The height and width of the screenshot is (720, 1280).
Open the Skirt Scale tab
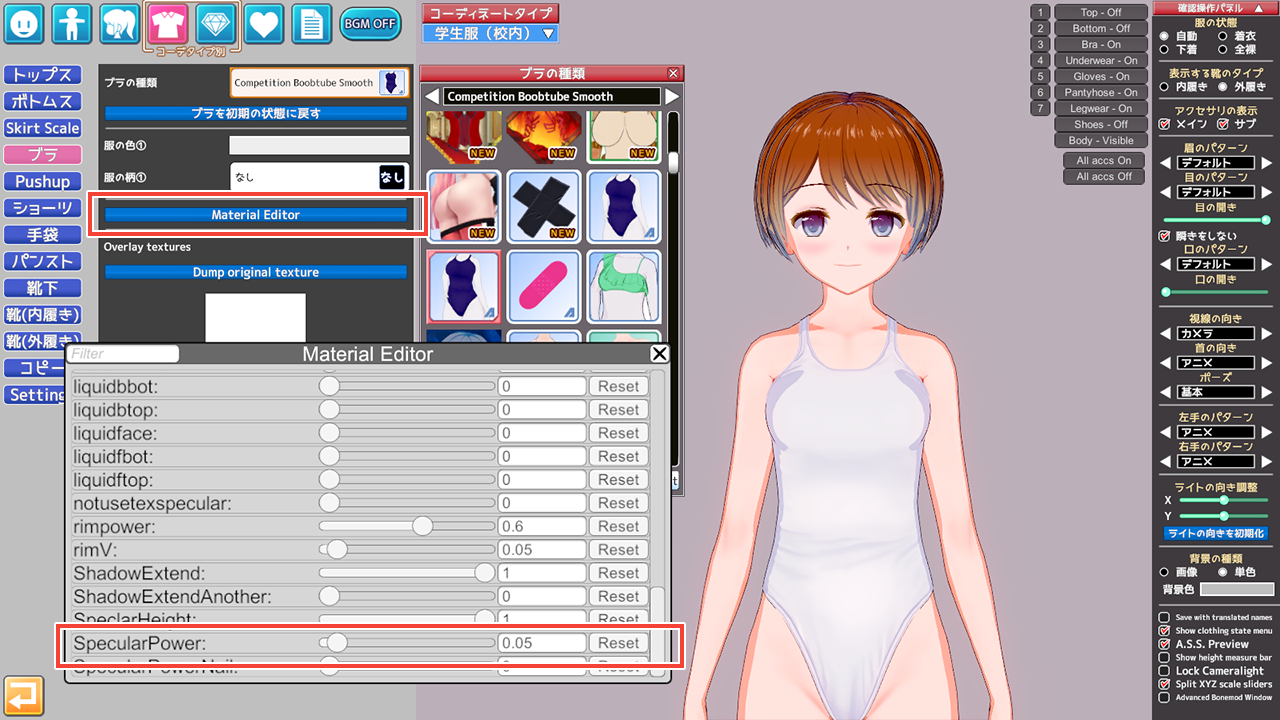(x=42, y=128)
